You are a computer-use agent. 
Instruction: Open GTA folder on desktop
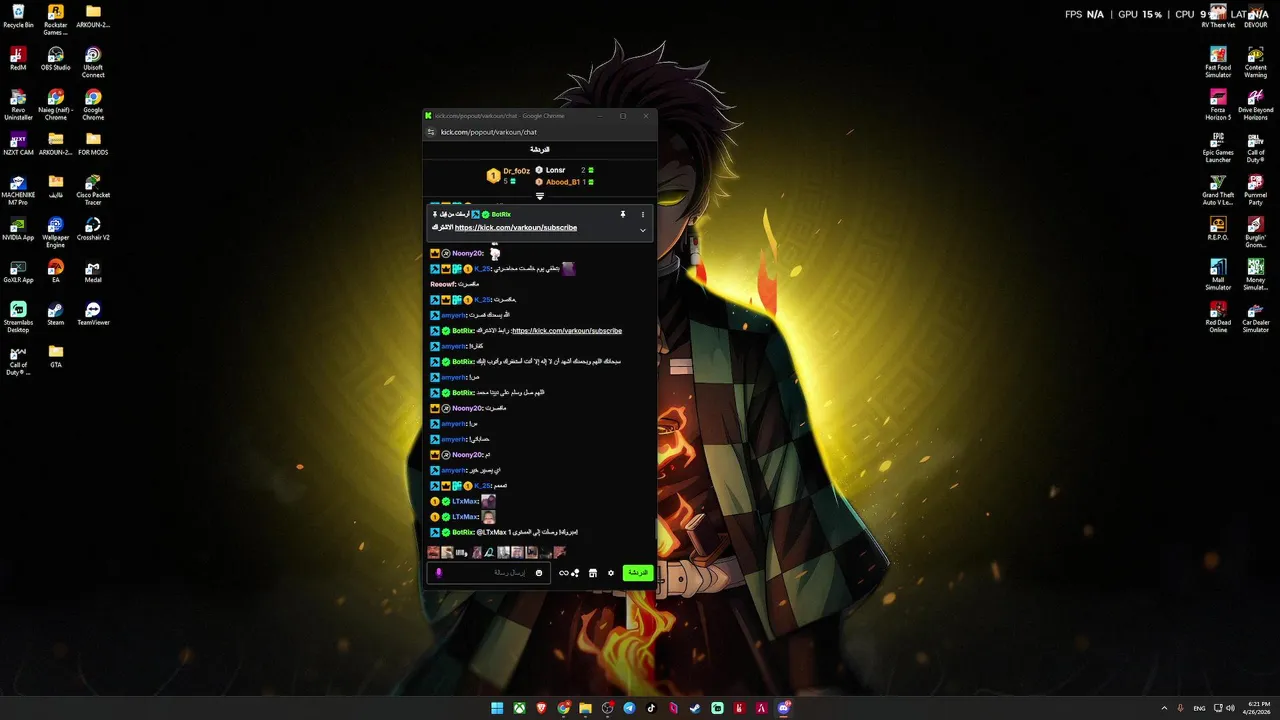(56, 356)
